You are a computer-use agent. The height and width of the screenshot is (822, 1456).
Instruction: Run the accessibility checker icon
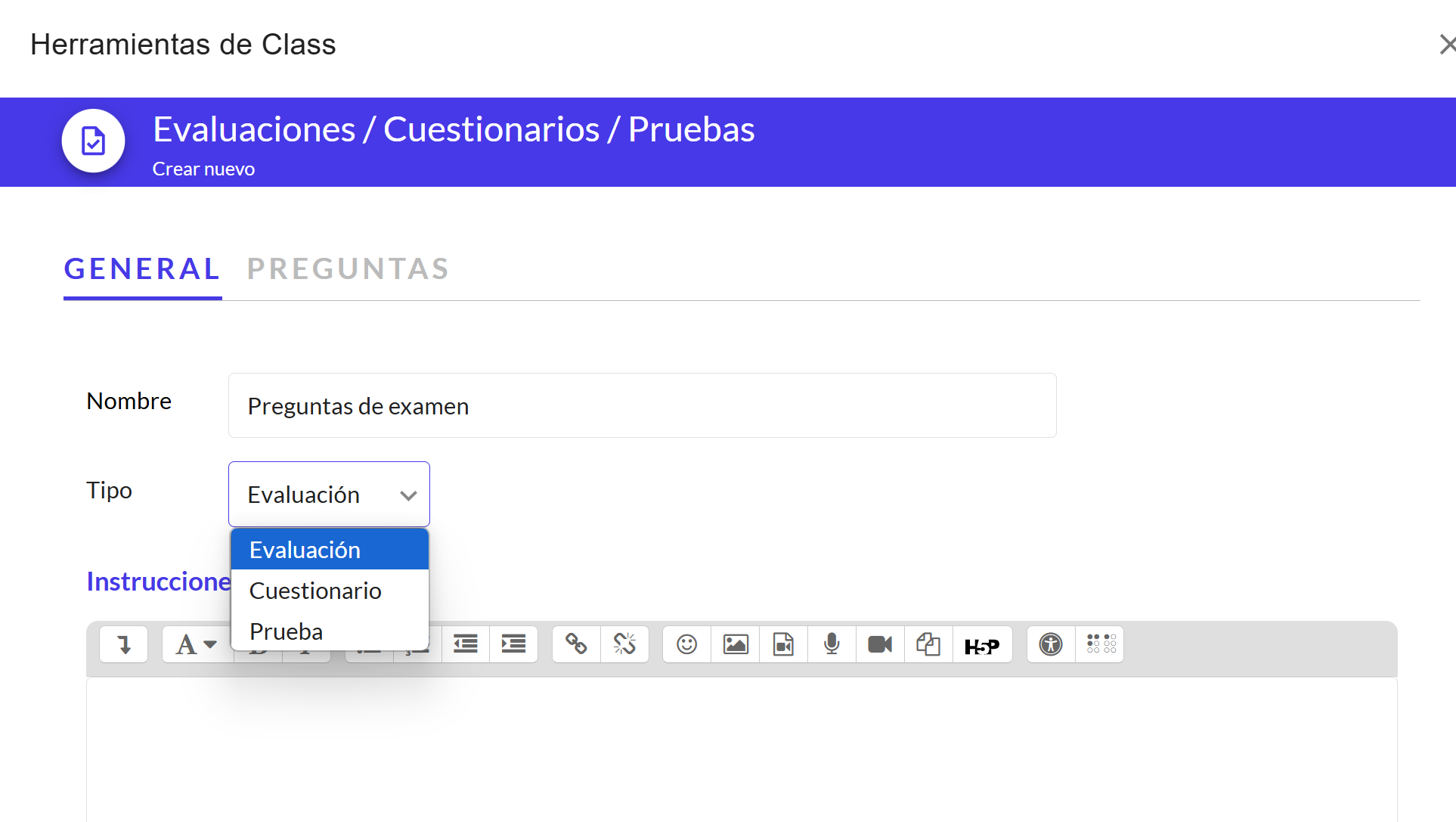1051,644
